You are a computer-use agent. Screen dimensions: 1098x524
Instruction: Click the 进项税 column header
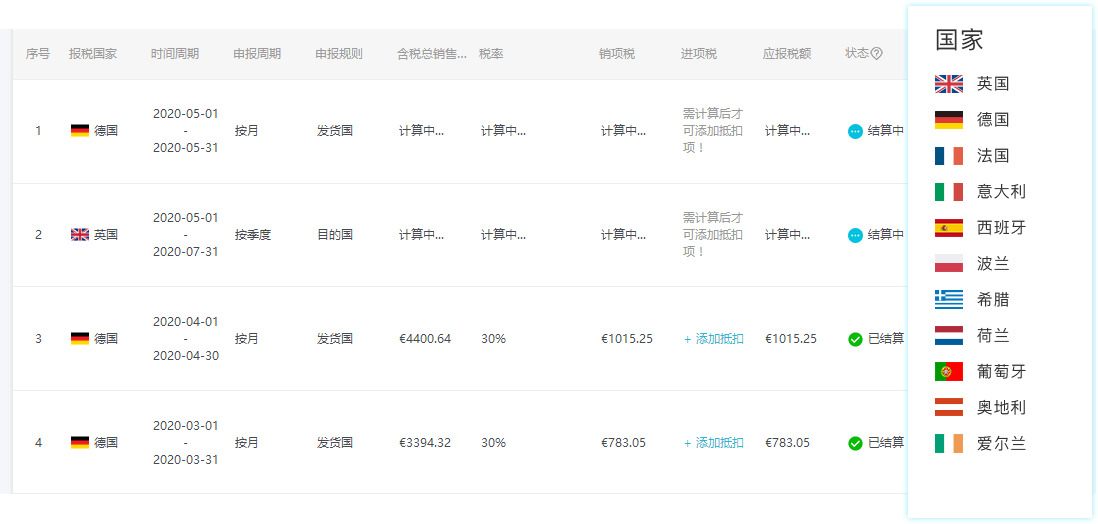tap(699, 54)
